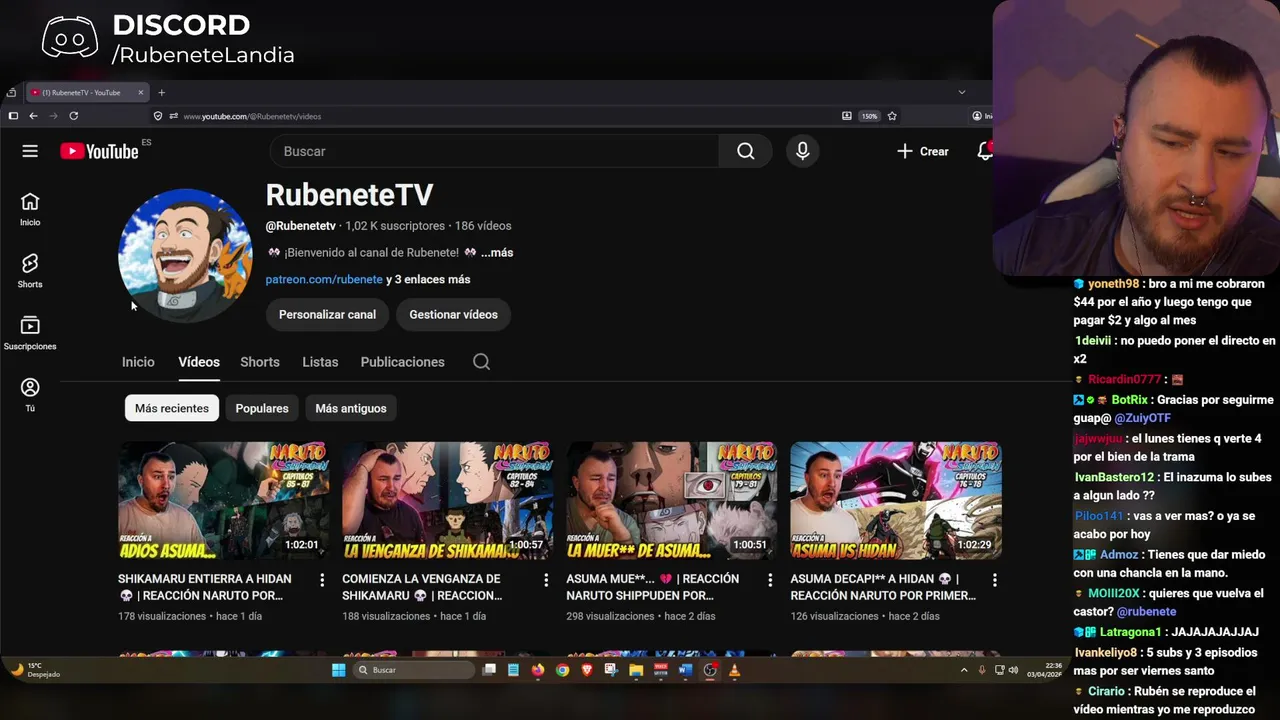Click the RubeneteTV channel avatar
Screen dimensions: 1280x720
pyautogui.click(x=185, y=255)
